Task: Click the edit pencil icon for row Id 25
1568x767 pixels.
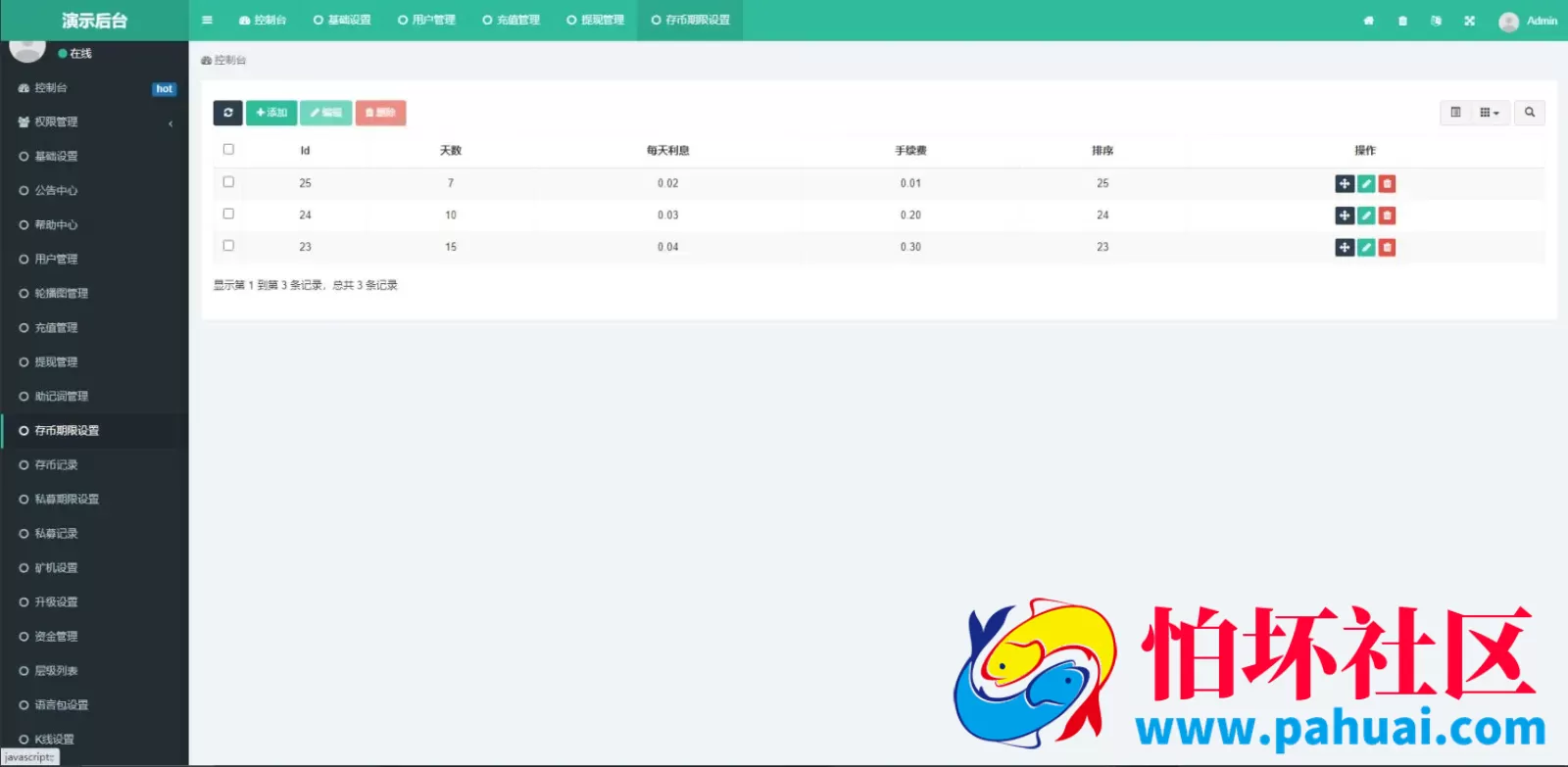Action: [1366, 183]
